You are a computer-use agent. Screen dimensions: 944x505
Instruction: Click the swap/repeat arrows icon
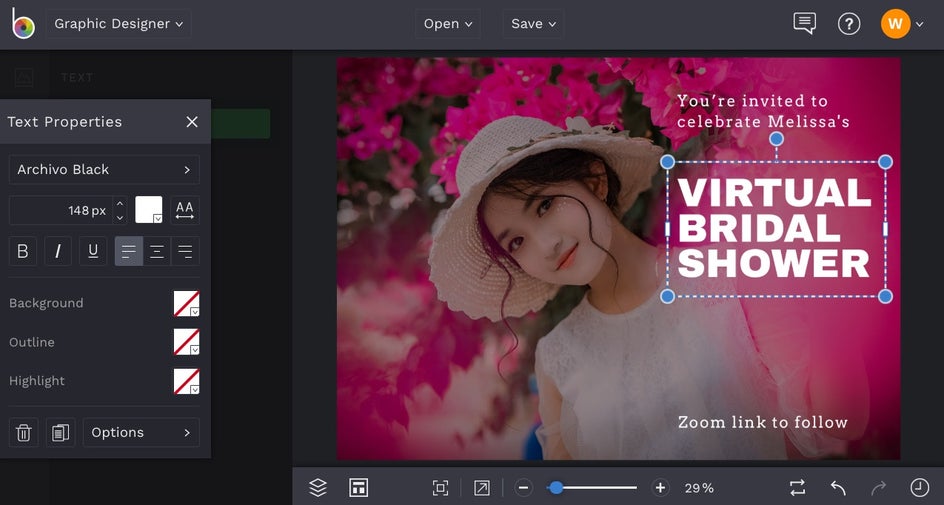coord(798,488)
